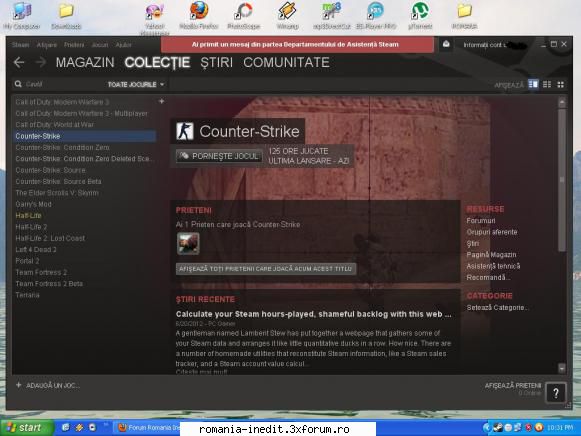Go back with the left arrow
581x436 pixels.
click(x=19, y=62)
